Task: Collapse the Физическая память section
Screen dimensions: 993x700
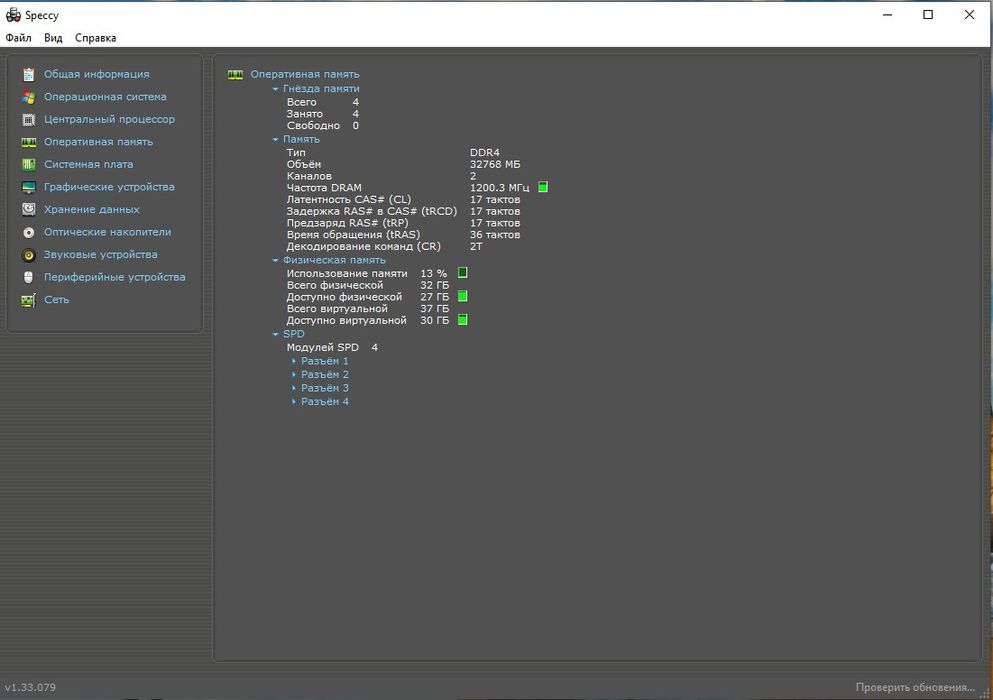Action: point(275,260)
